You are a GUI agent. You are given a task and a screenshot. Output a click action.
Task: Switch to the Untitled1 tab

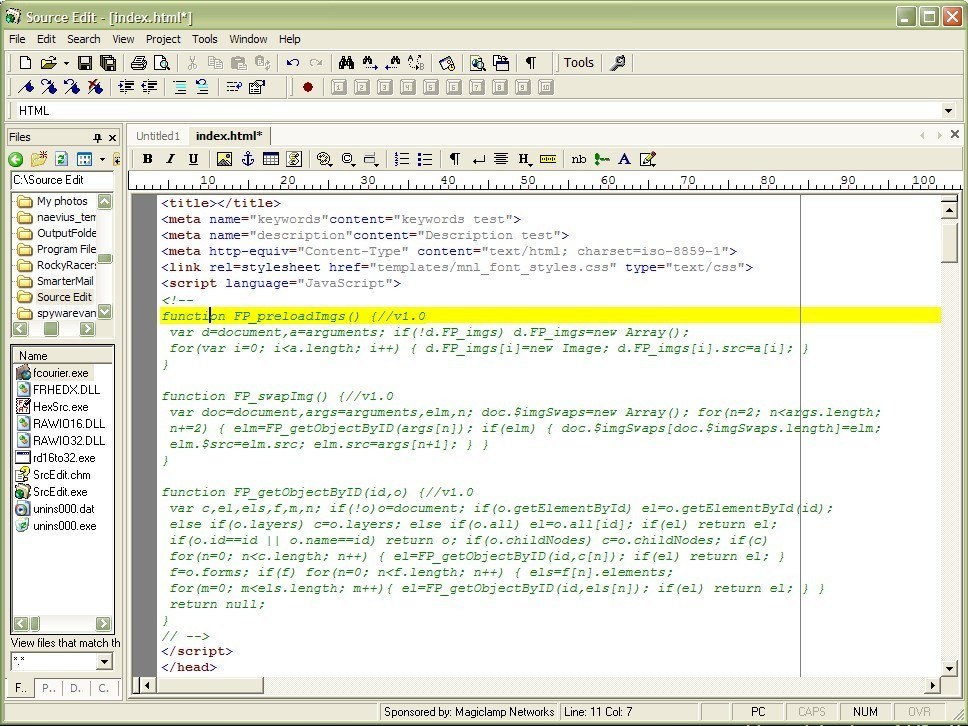click(x=157, y=136)
